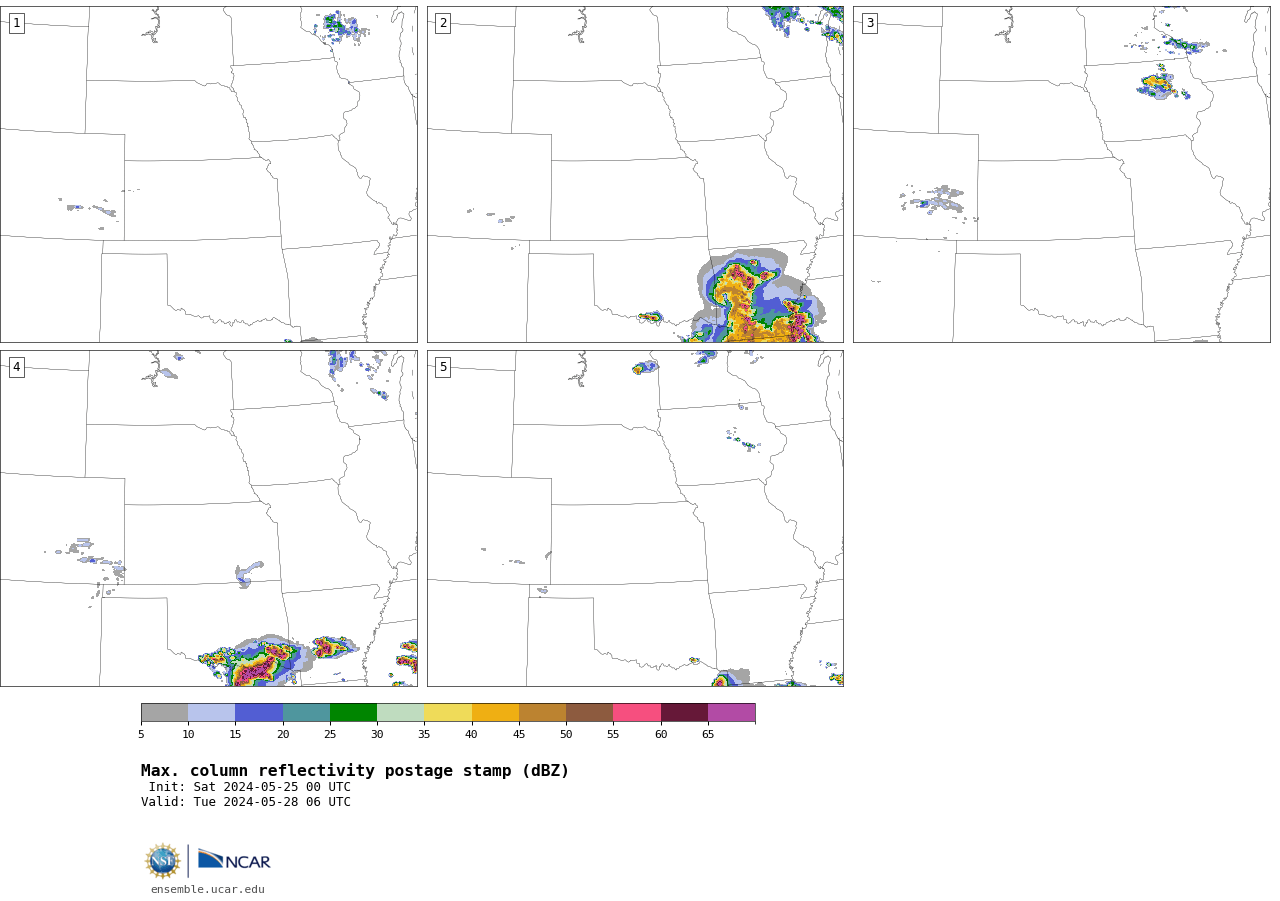Click the orange 40-45 dBZ swatch
The height and width of the screenshot is (901, 1280).
click(x=495, y=712)
